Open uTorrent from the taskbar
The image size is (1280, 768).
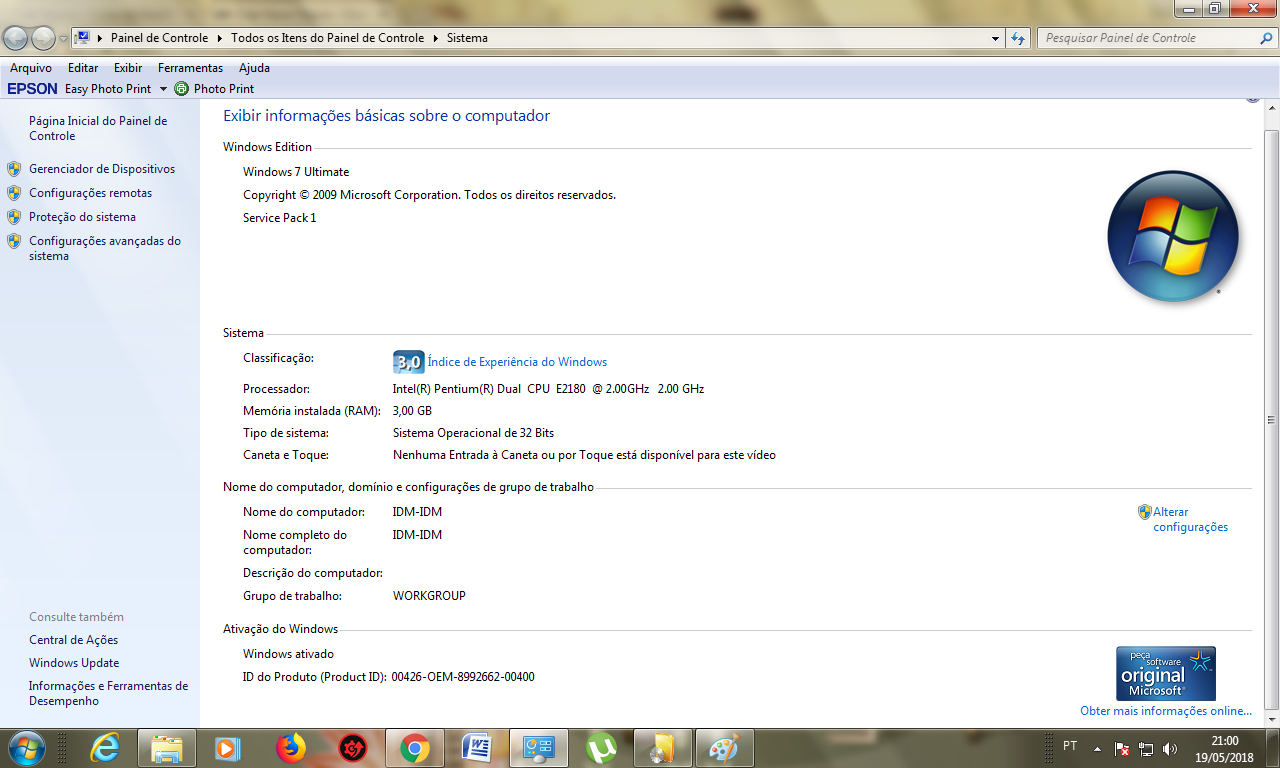[x=601, y=748]
